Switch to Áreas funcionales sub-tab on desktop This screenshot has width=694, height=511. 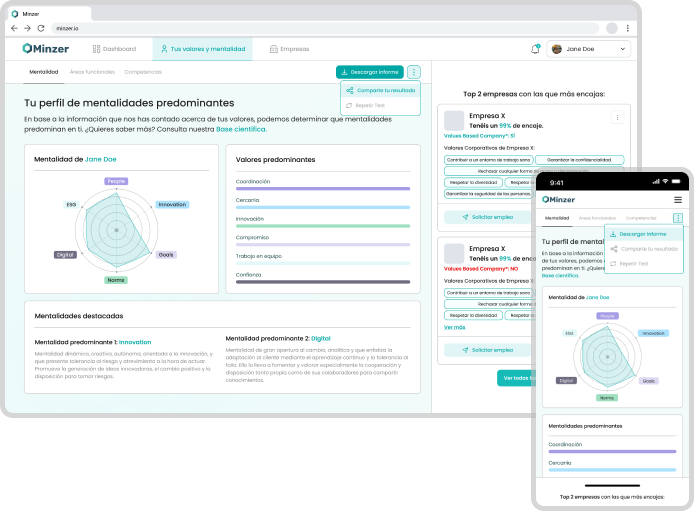click(x=92, y=72)
